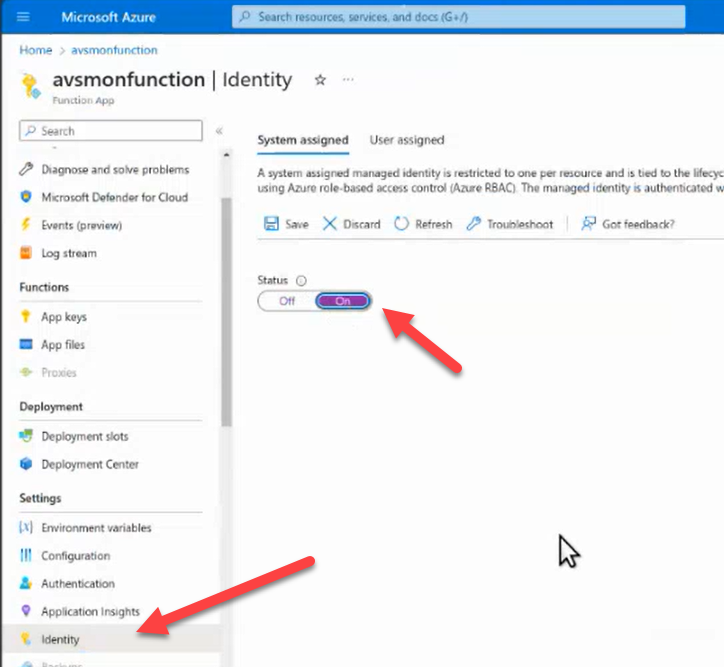Click the Environment variables bracket icon
This screenshot has height=667, width=724.
pos(26,527)
